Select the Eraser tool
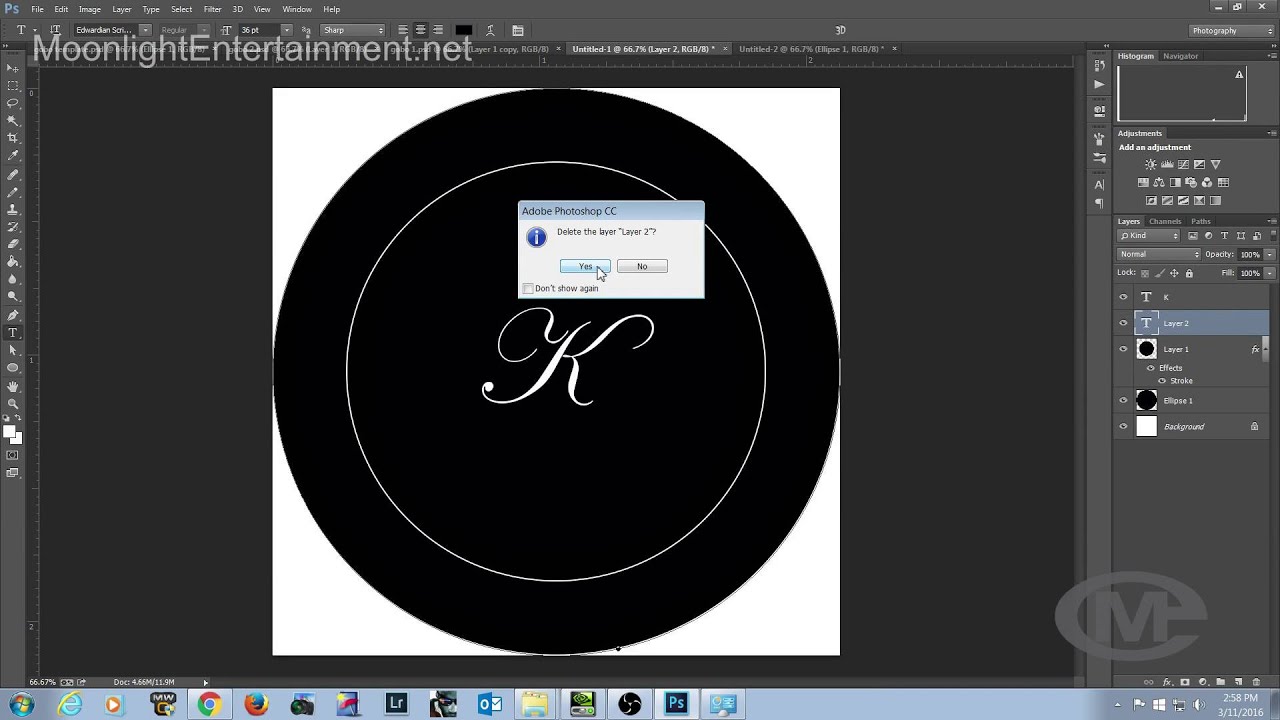This screenshot has width=1280, height=720. pyautogui.click(x=12, y=244)
